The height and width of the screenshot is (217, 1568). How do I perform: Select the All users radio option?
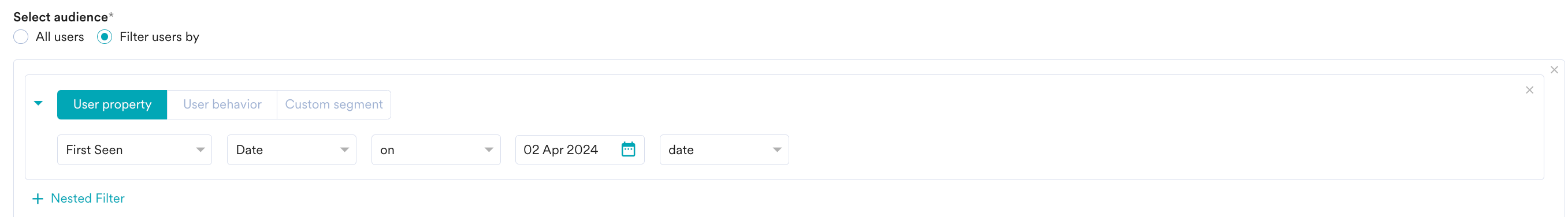point(21,37)
